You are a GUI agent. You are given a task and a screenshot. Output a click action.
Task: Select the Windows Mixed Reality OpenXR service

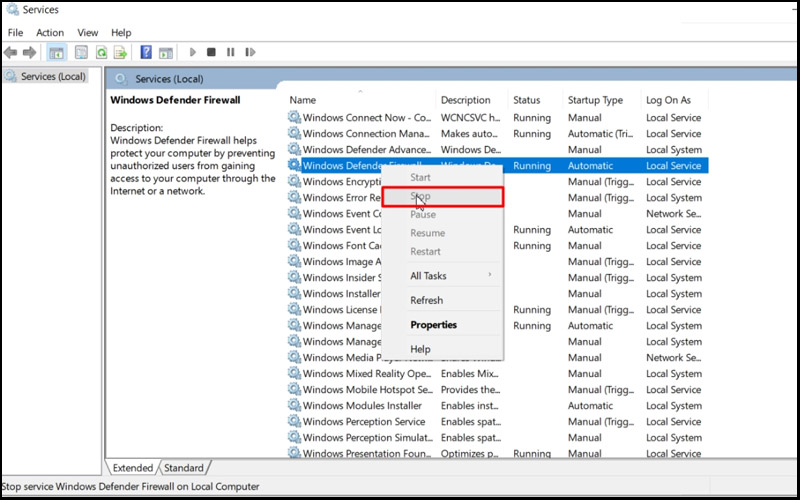click(497, 373)
